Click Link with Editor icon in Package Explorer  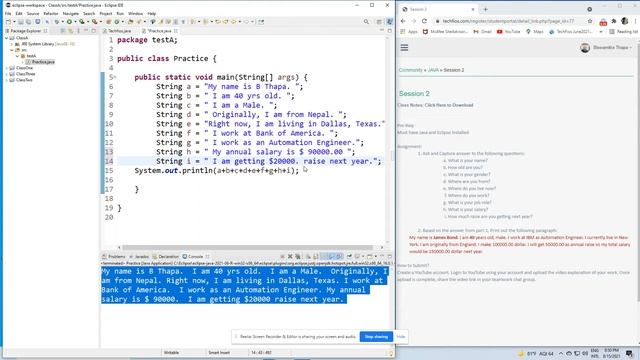click(71, 31)
